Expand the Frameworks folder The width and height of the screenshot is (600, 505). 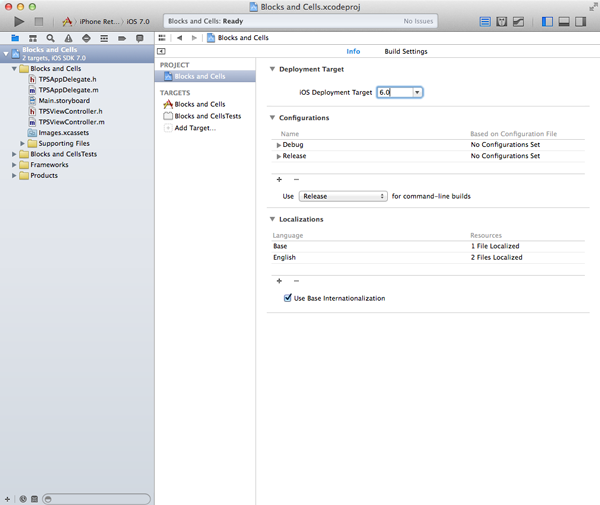[14, 165]
